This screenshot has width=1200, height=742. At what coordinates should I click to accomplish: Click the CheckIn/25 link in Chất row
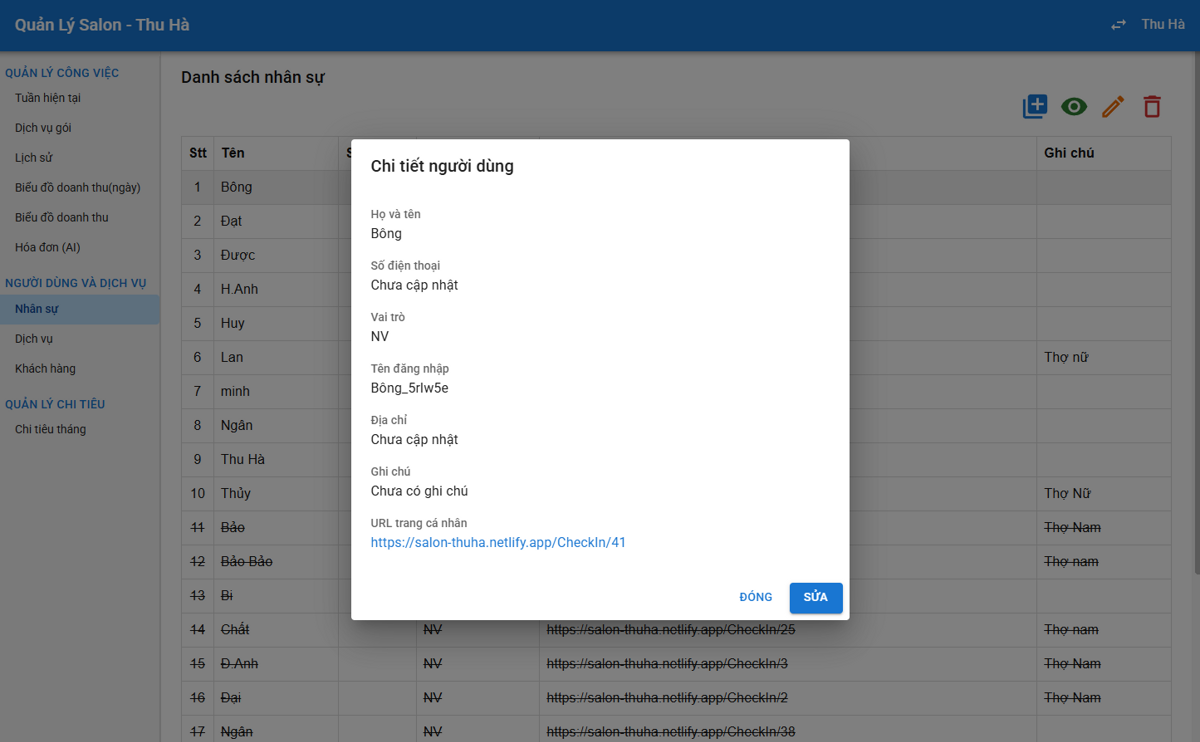coord(671,629)
